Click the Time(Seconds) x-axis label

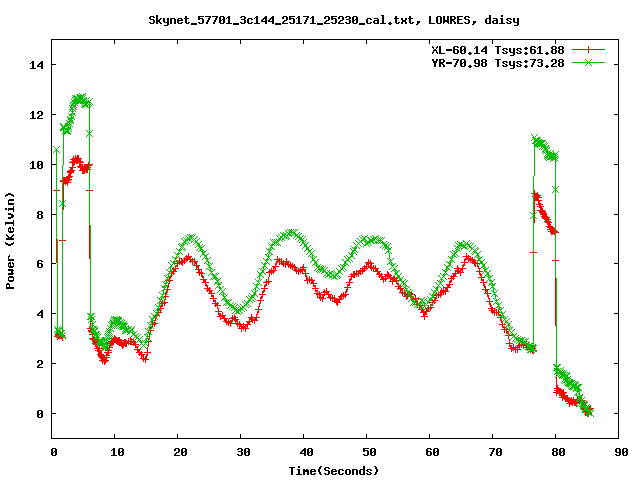[x=334, y=471]
